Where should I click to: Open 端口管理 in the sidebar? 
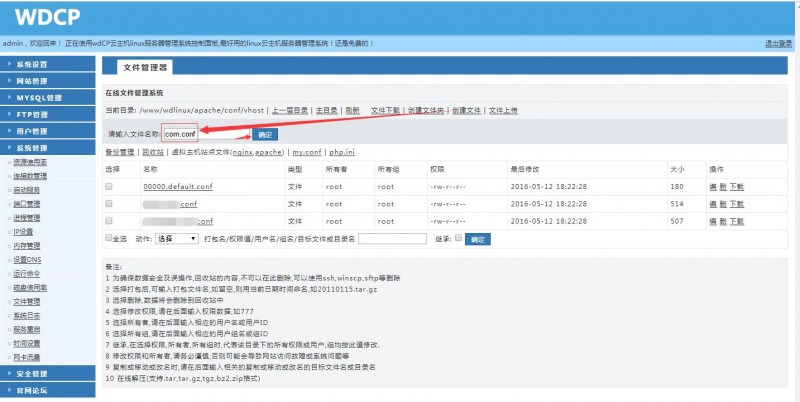pos(27,203)
